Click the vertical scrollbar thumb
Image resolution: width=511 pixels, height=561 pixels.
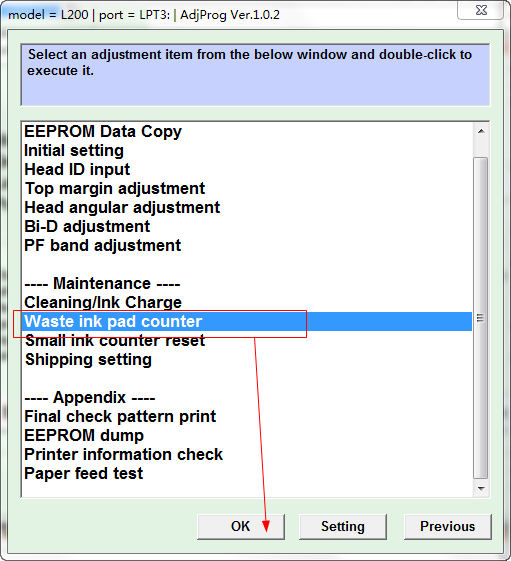click(x=481, y=318)
